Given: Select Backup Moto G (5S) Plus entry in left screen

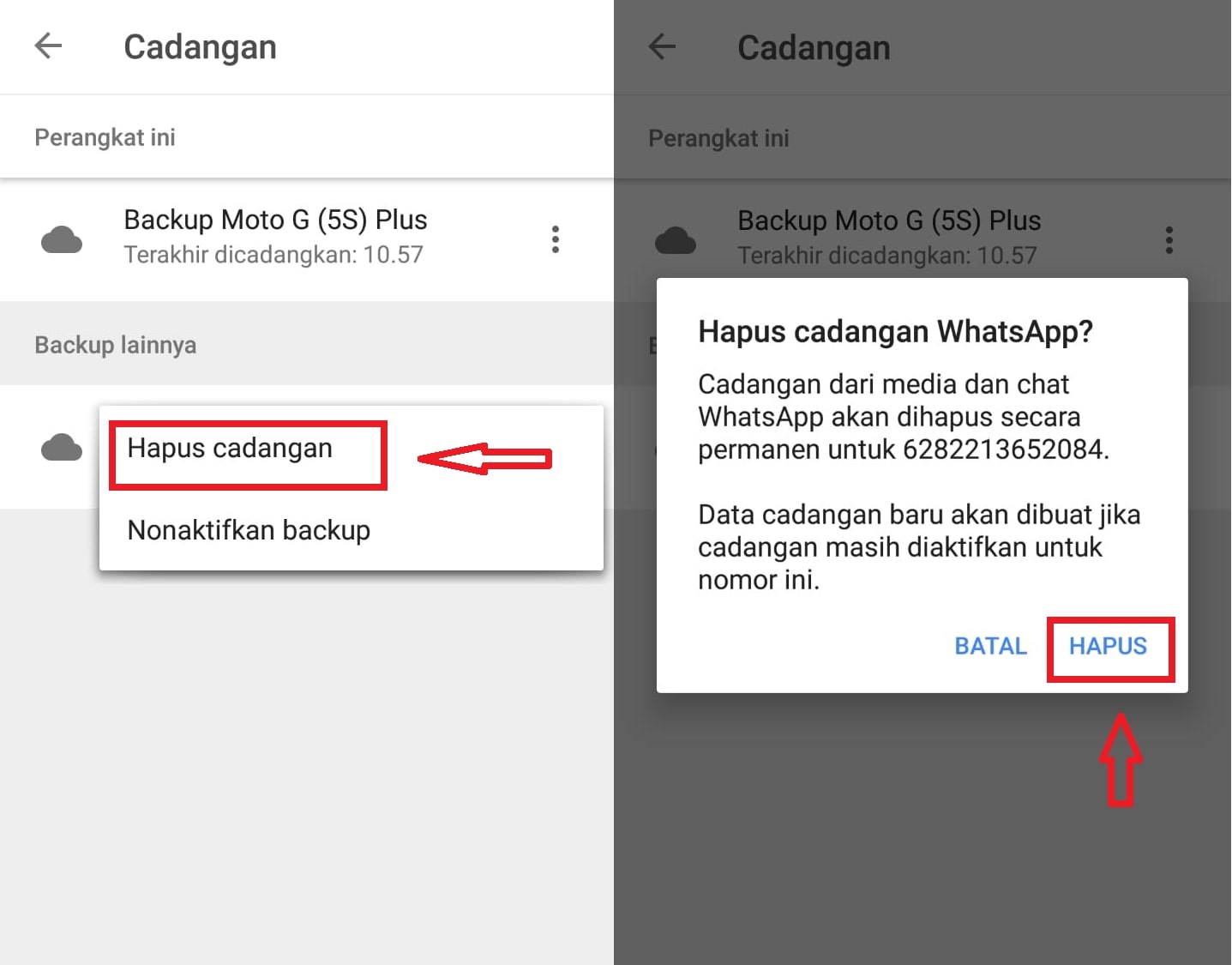Looking at the screenshot, I should (307, 239).
